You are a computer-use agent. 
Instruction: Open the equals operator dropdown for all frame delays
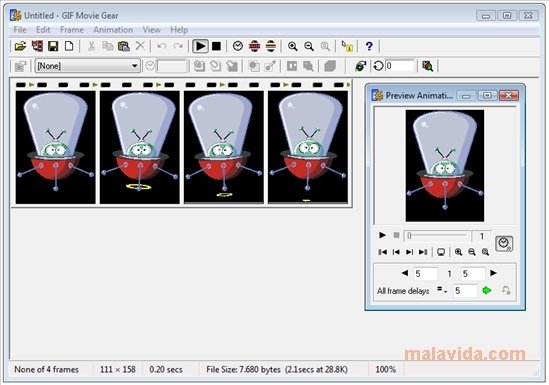pos(442,290)
